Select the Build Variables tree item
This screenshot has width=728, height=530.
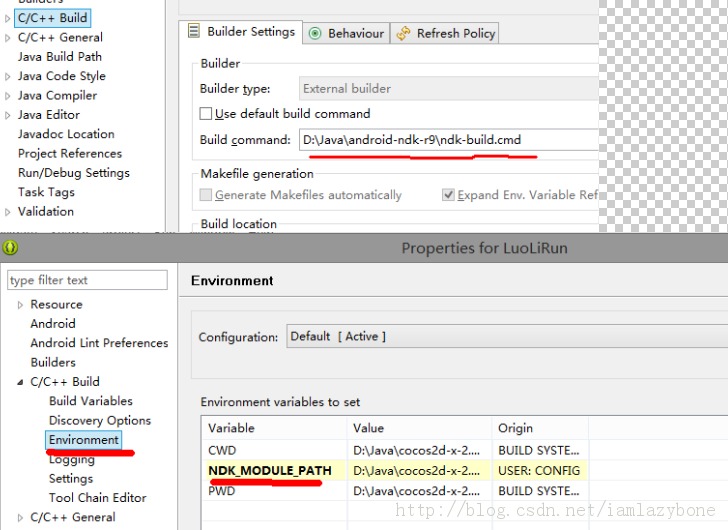point(90,401)
